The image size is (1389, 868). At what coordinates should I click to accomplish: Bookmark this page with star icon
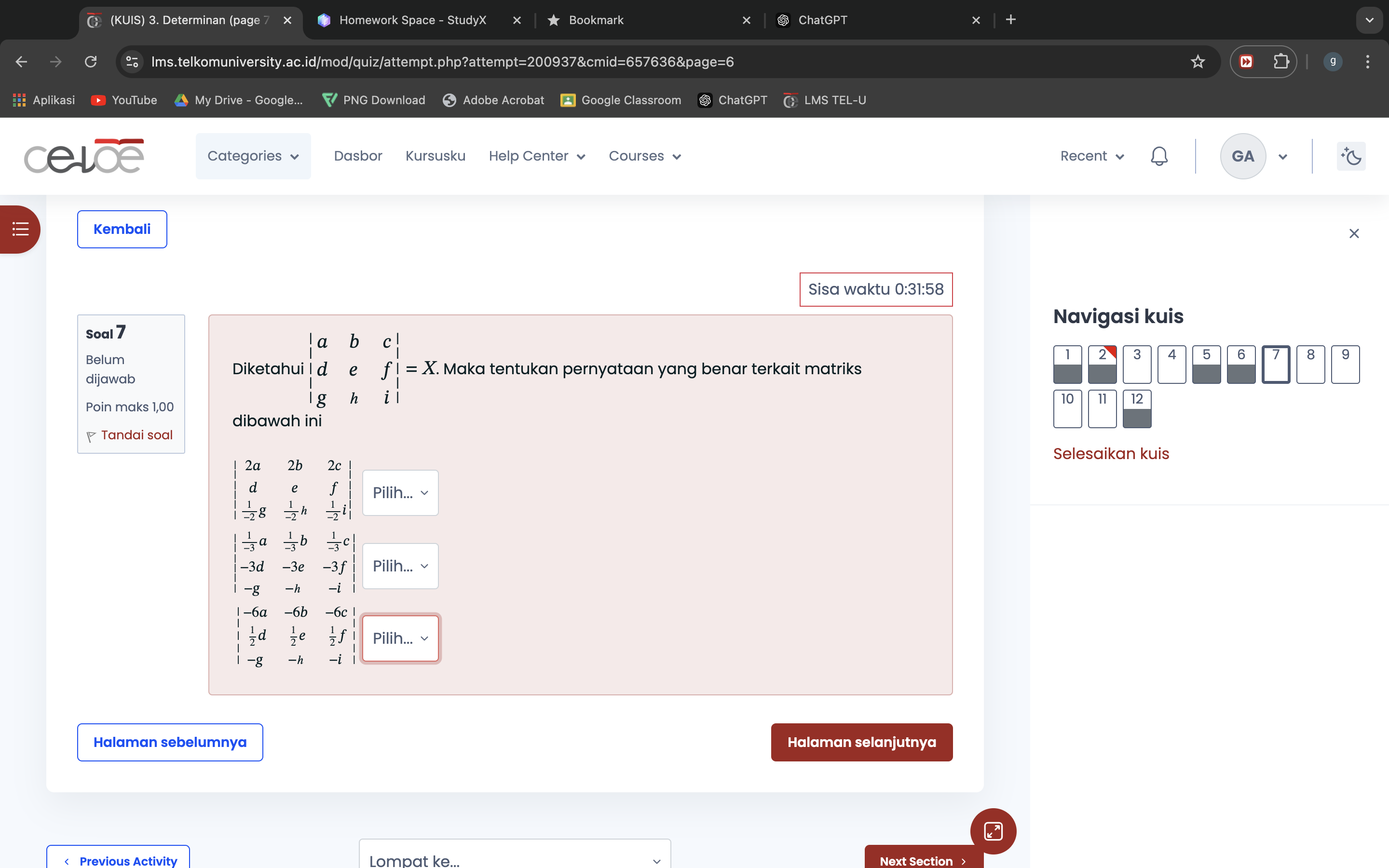[x=1198, y=61]
